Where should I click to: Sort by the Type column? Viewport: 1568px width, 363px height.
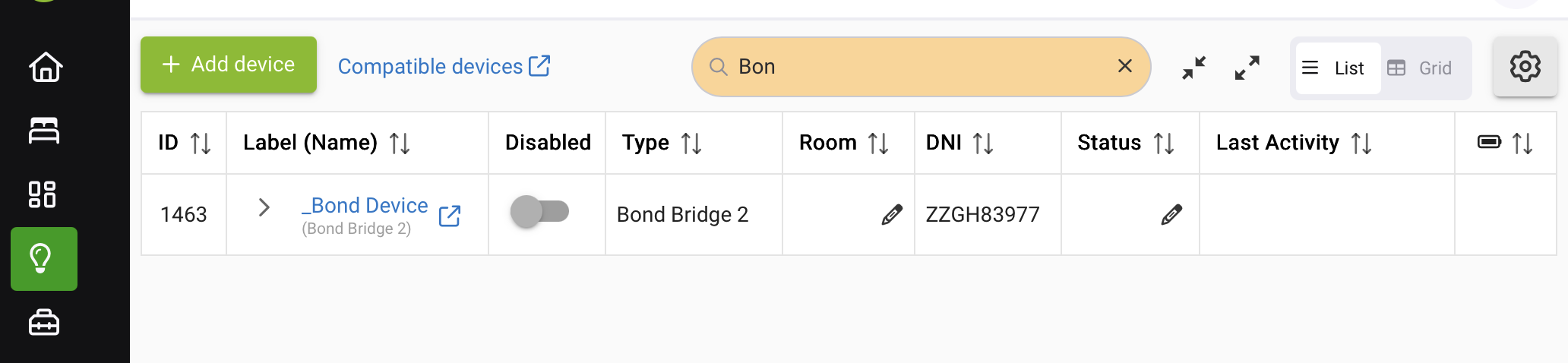click(691, 143)
